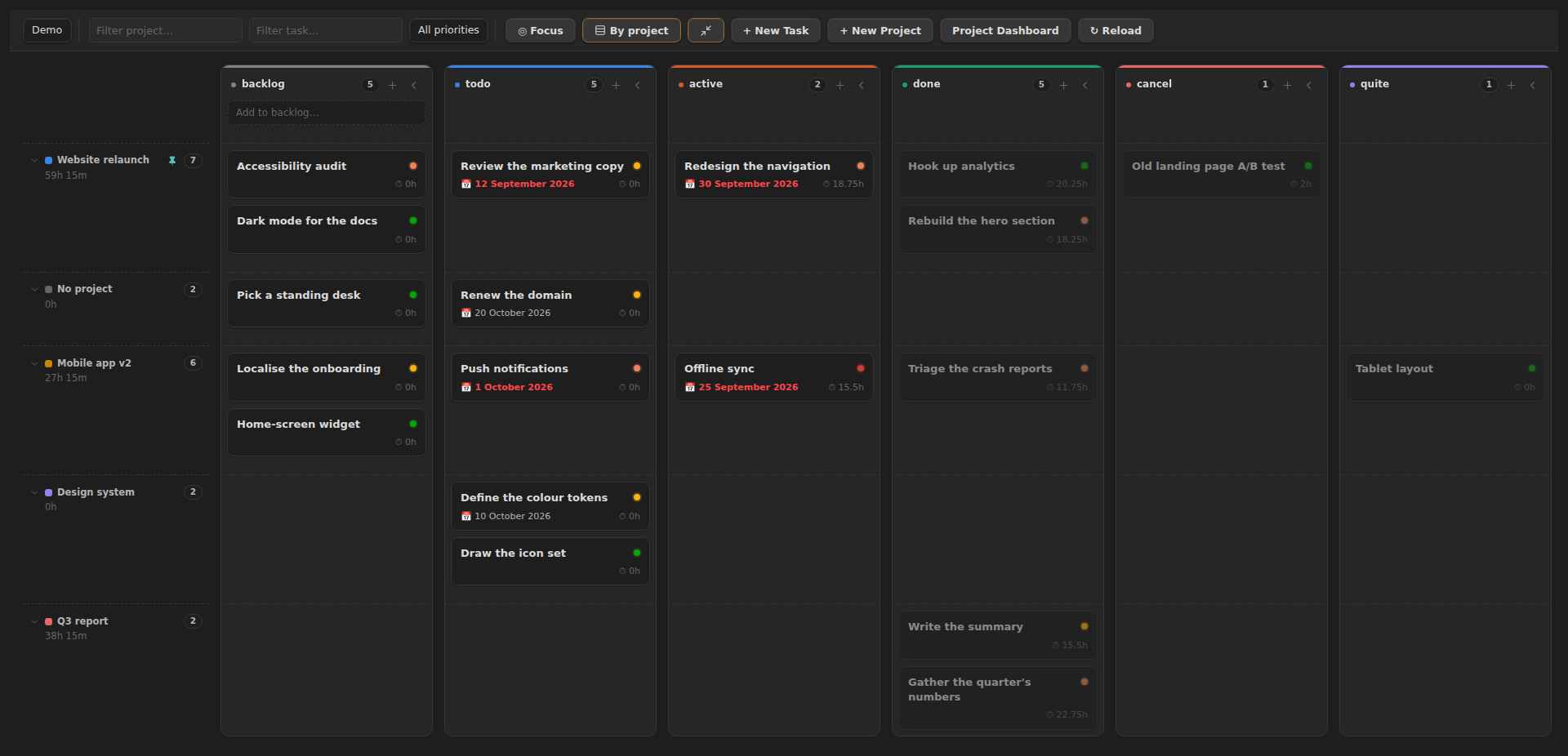Click priority dot on Draw the icon set

coord(637,553)
